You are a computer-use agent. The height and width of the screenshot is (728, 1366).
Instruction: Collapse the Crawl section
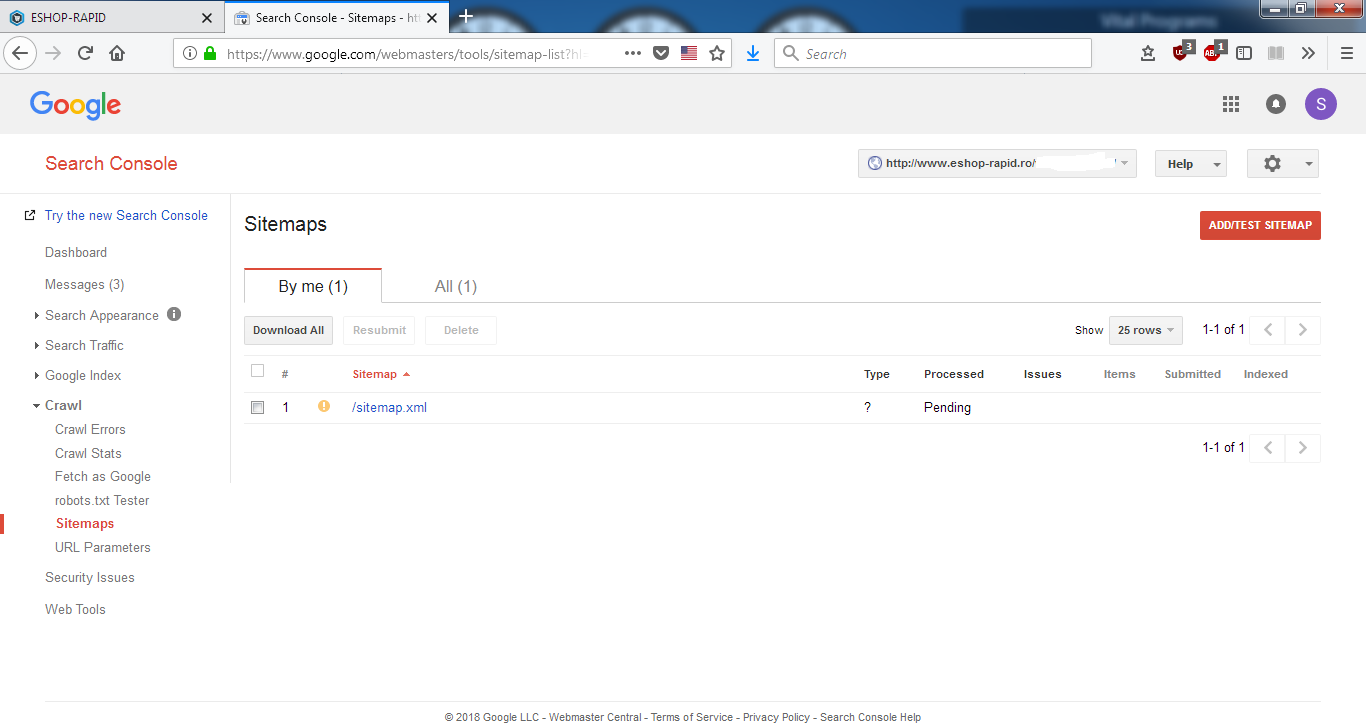pyautogui.click(x=37, y=405)
